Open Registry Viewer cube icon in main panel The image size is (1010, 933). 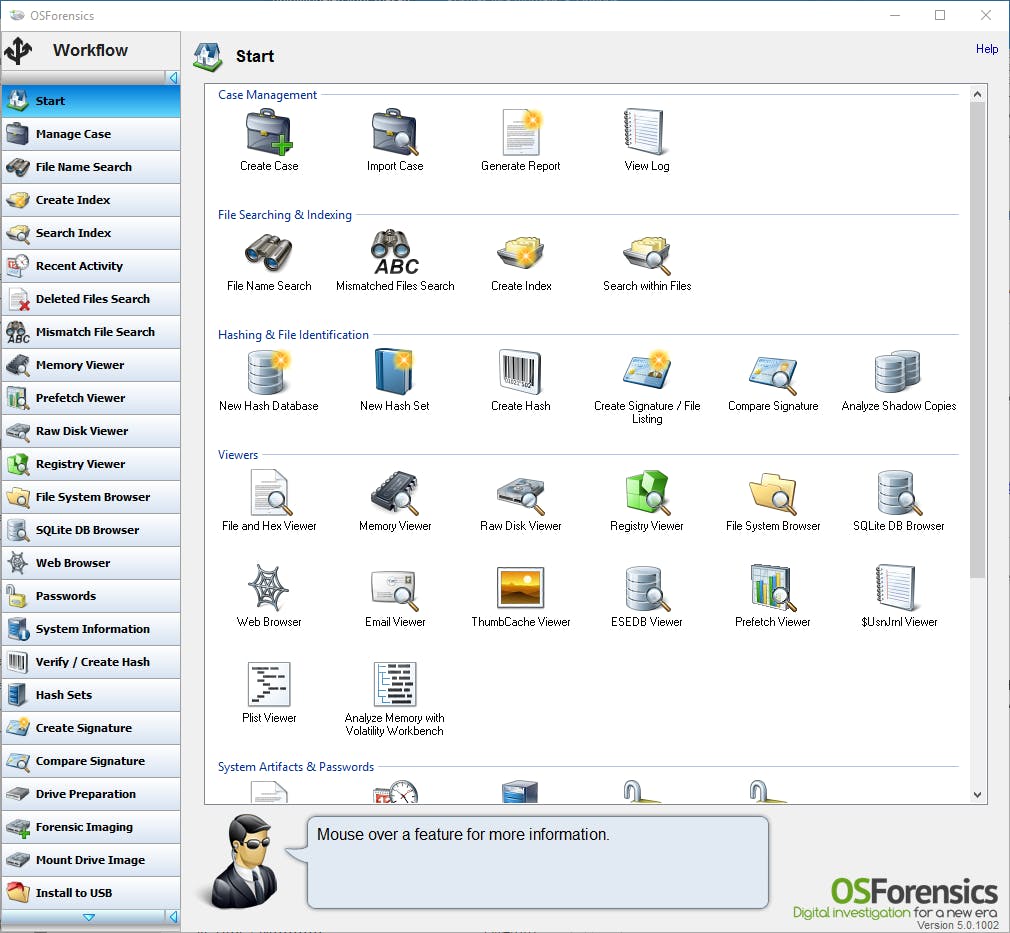coord(647,493)
